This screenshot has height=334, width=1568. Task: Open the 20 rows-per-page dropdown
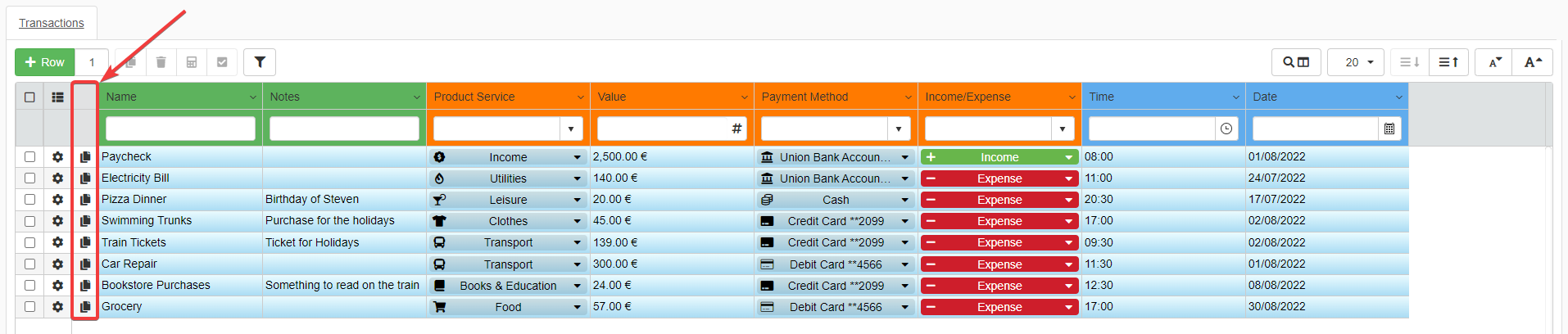1357,62
